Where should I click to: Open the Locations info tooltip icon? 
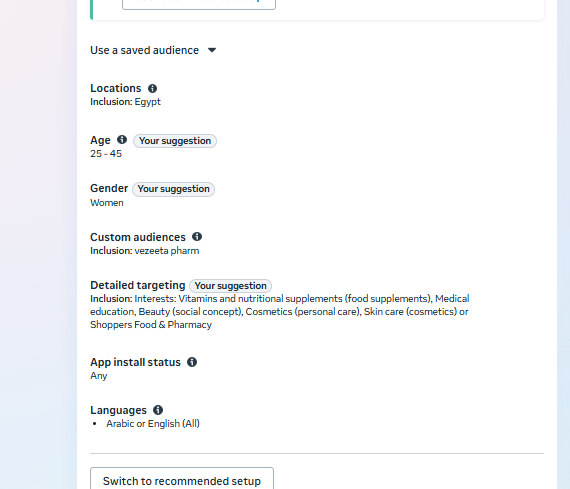[152, 88]
